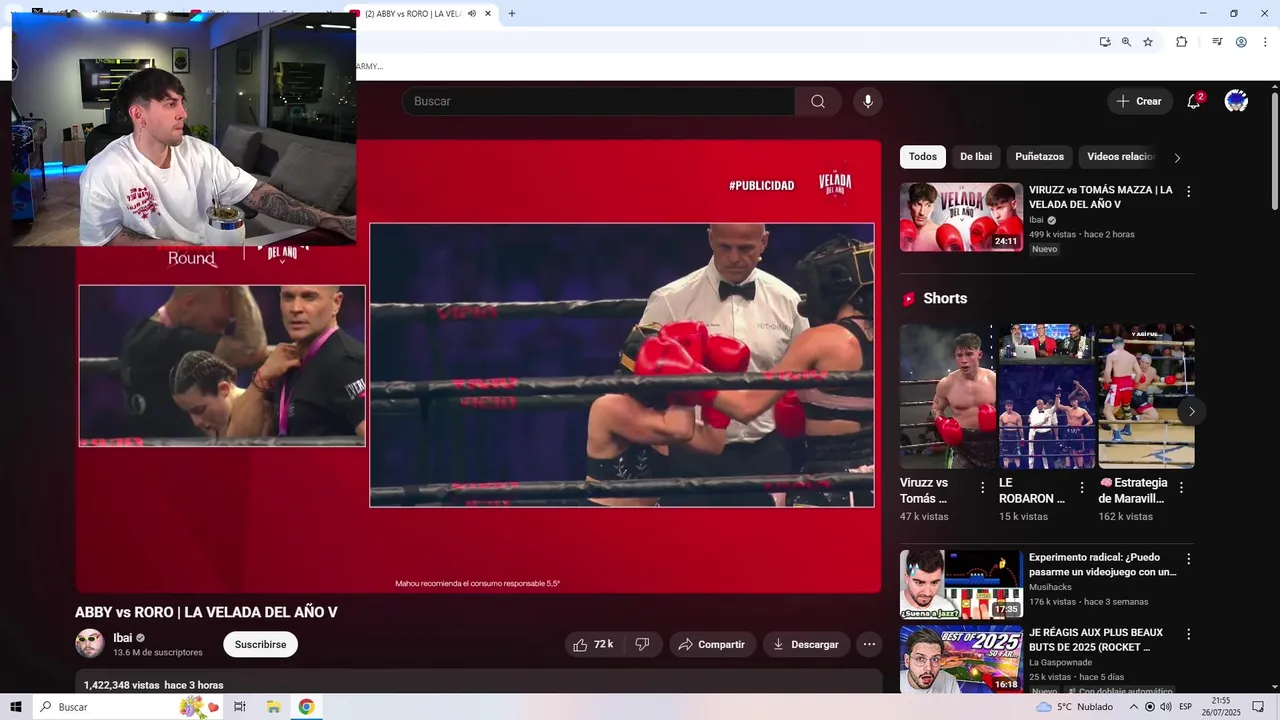Open Chrome profile icon

1241,42
